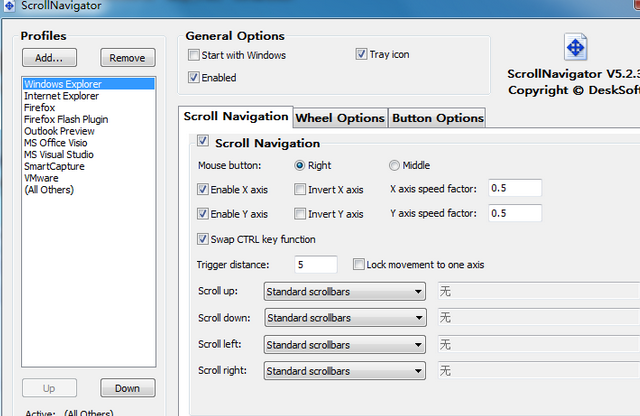
Task: Select Middle mouse button radio
Action: (394, 165)
